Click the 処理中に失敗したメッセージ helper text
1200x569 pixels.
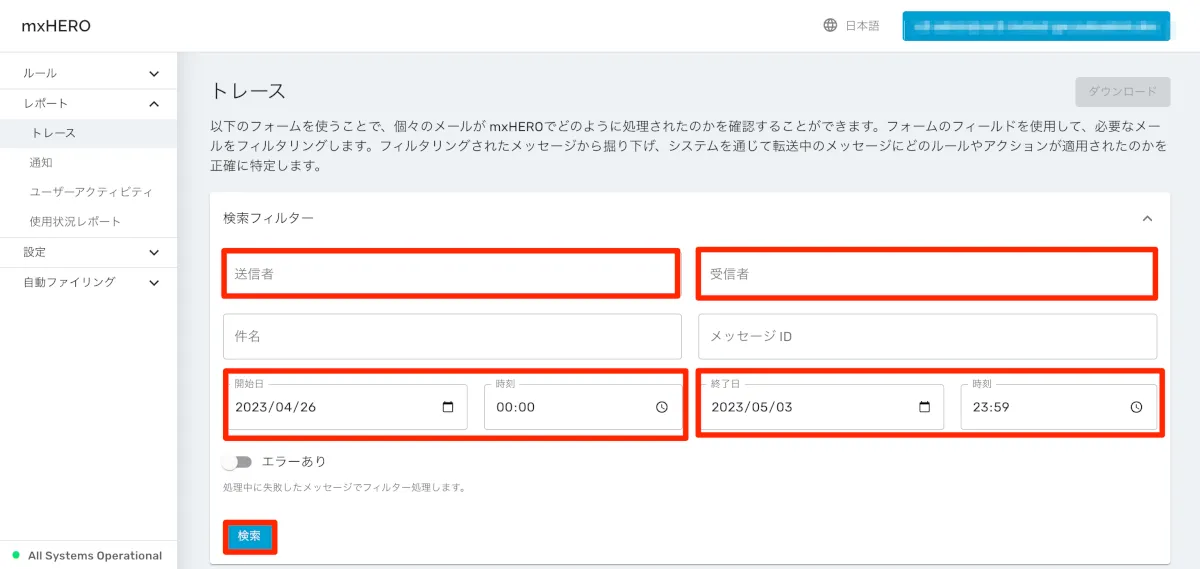(344, 488)
